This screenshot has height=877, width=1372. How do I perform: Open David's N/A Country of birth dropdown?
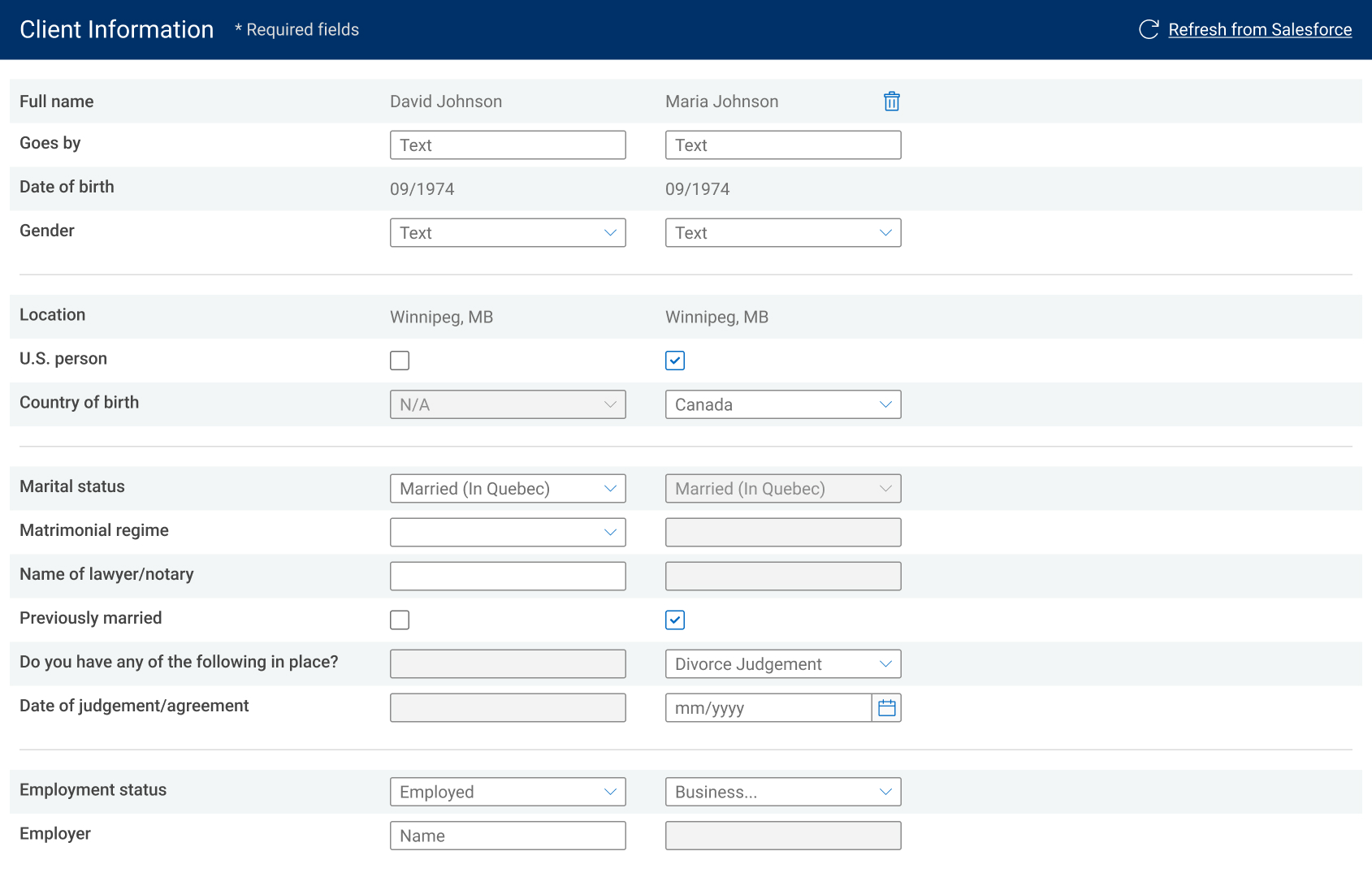[508, 404]
